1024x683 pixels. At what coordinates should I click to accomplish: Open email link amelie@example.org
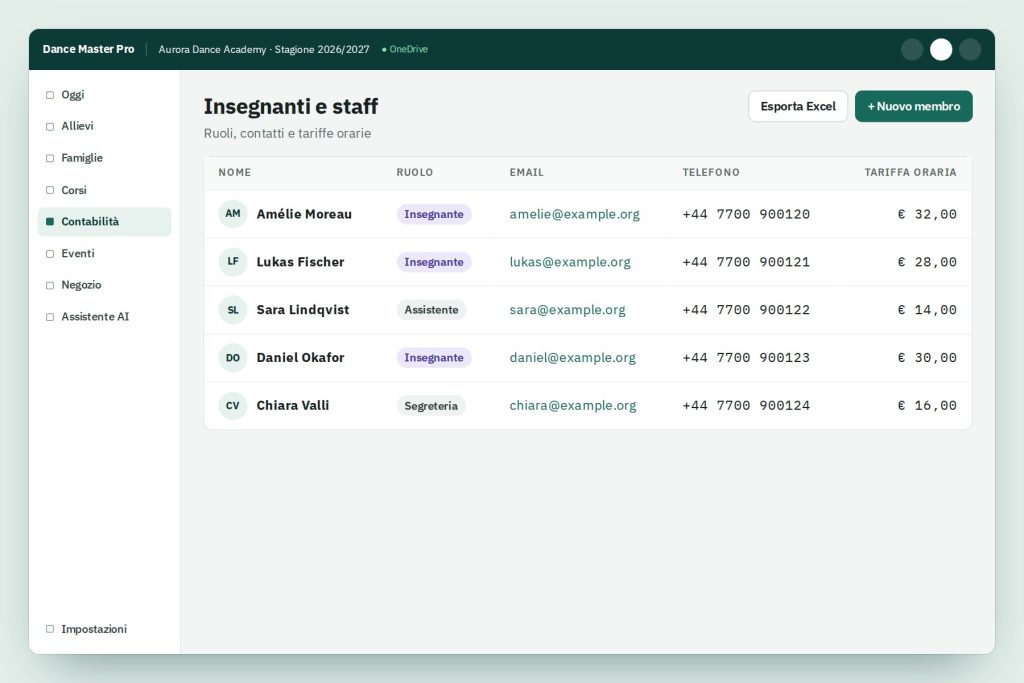[575, 214]
